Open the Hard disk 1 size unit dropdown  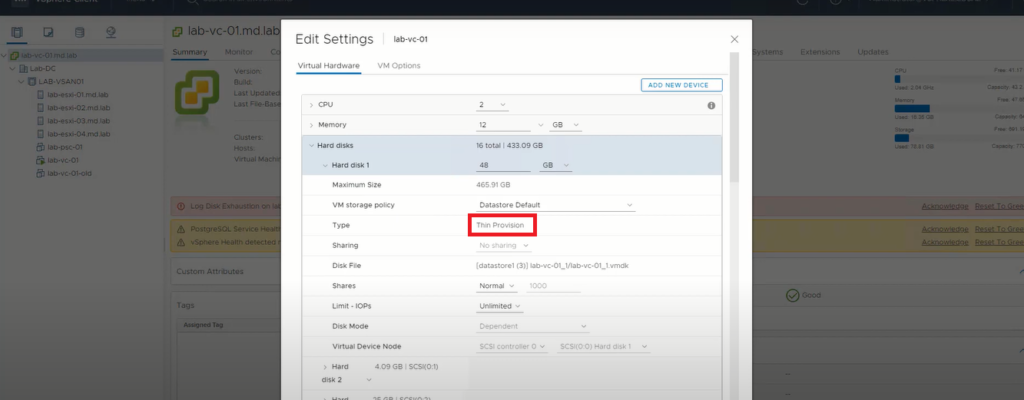tap(555, 166)
